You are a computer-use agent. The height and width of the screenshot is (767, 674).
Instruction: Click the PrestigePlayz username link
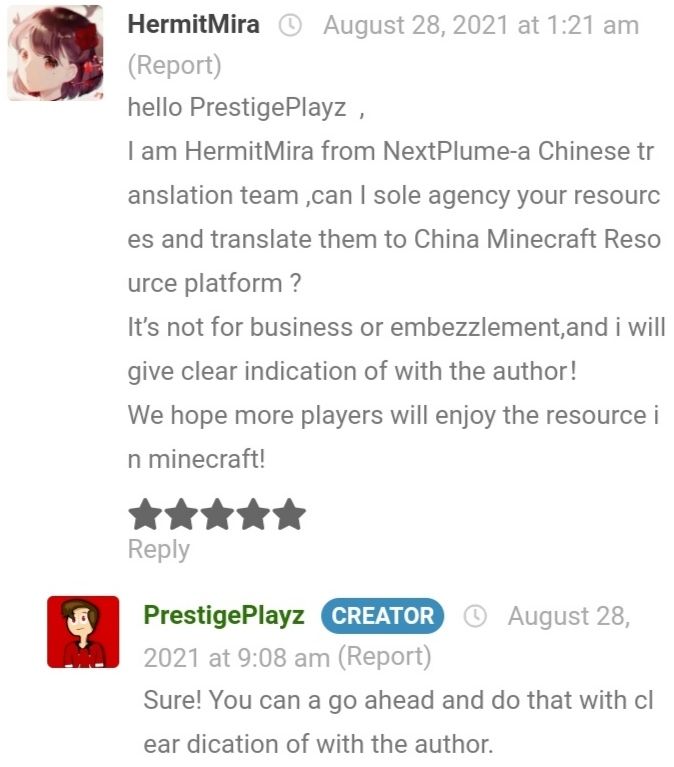(224, 615)
